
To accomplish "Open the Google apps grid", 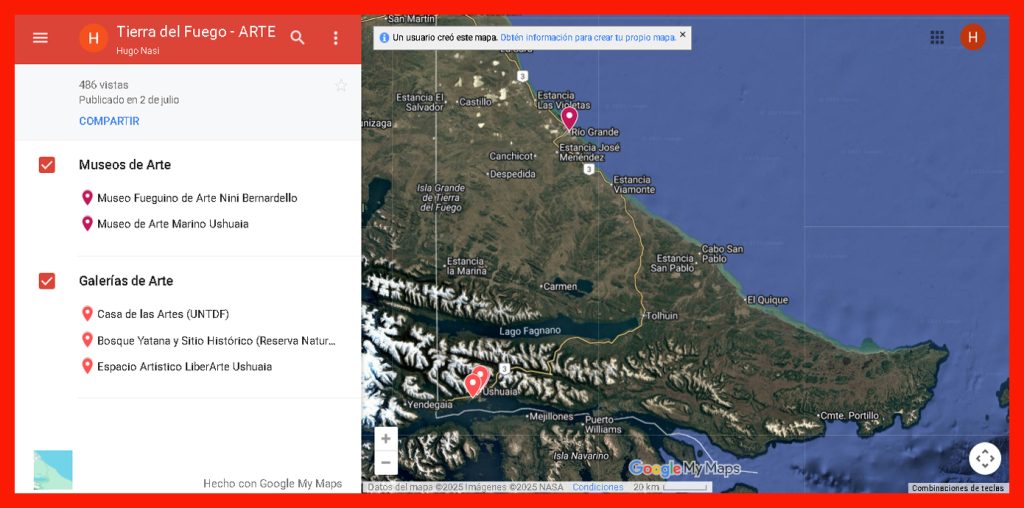I will click(x=937, y=37).
